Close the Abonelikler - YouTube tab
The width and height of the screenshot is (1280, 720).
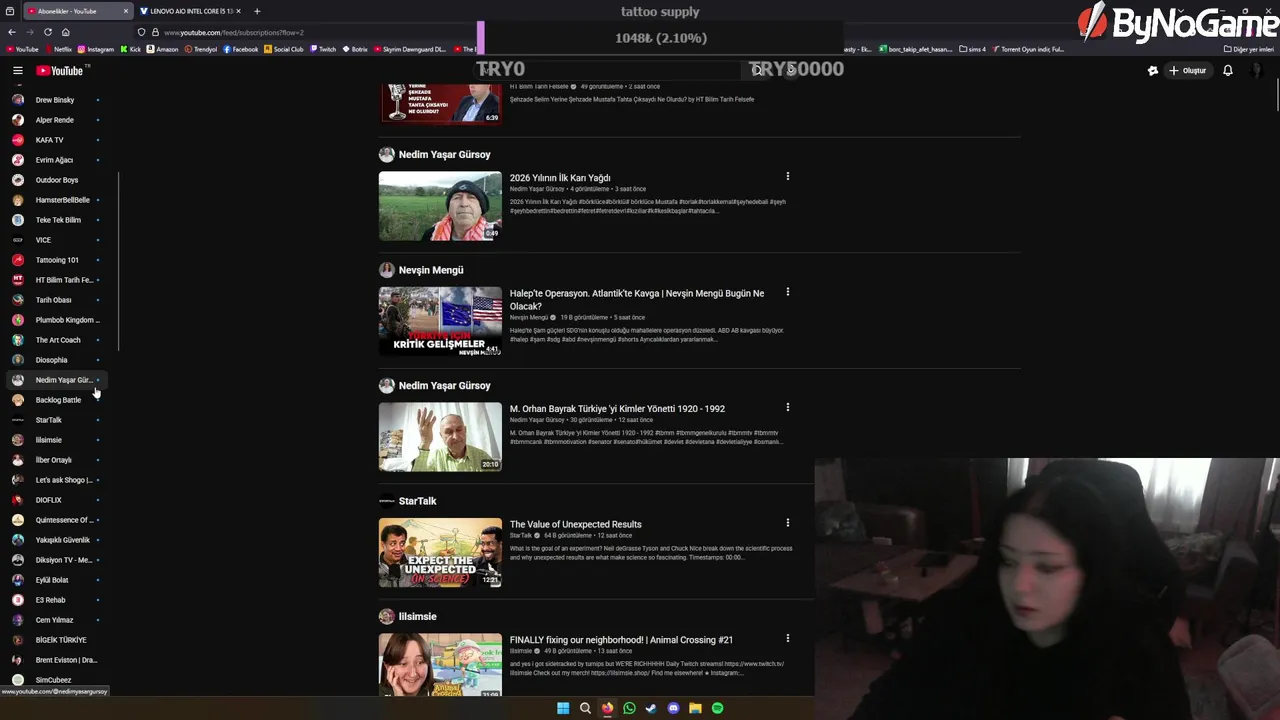(126, 11)
